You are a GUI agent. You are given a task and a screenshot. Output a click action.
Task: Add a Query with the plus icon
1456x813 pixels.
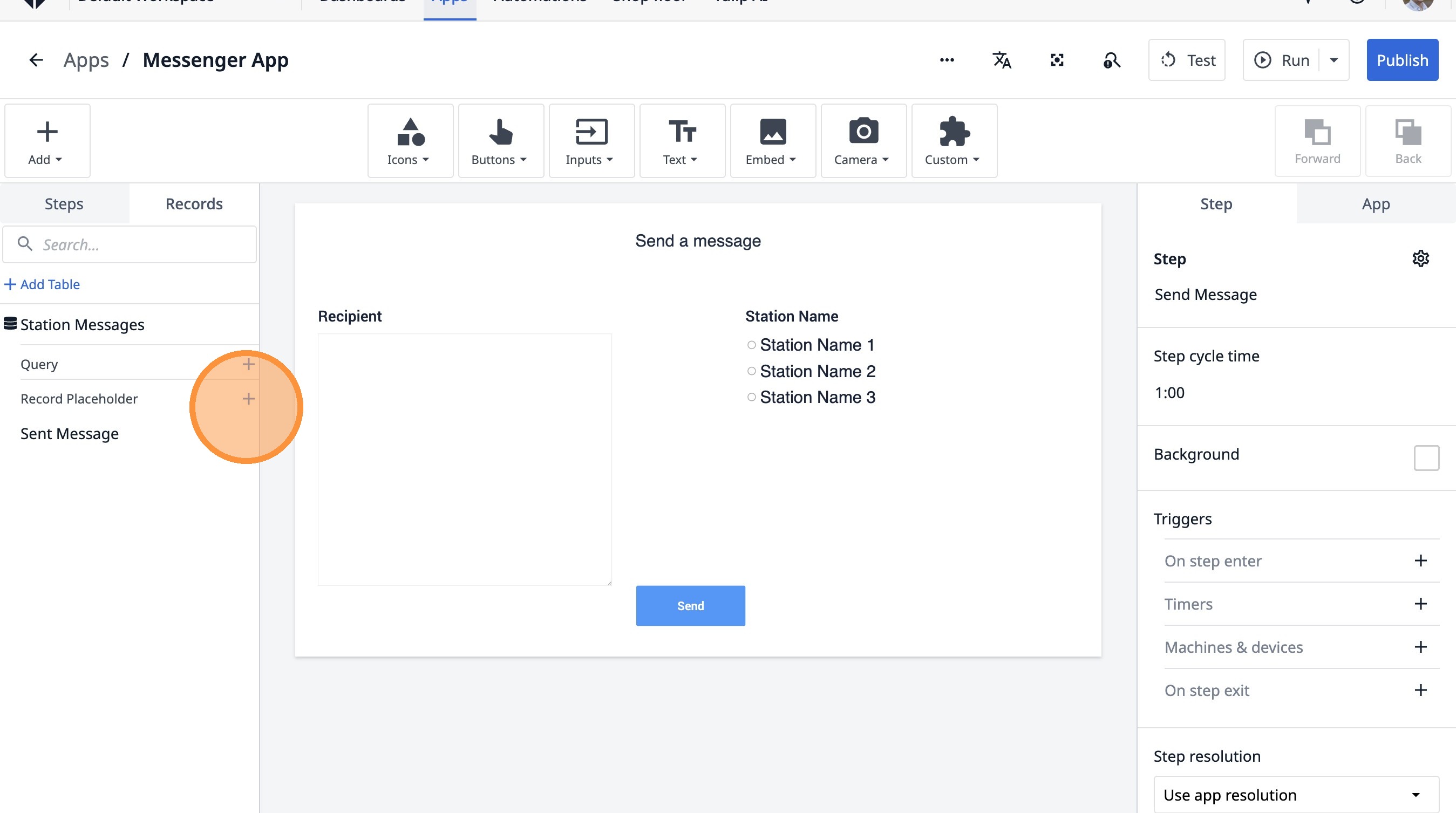click(248, 364)
